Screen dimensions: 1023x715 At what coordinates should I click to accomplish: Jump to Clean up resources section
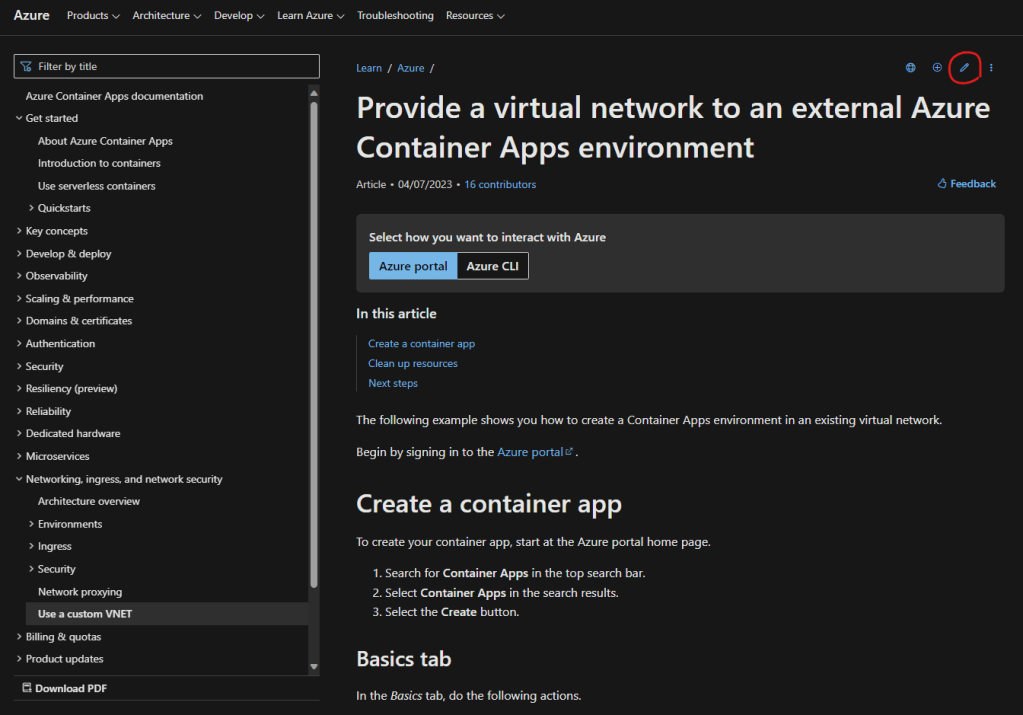[412, 364]
